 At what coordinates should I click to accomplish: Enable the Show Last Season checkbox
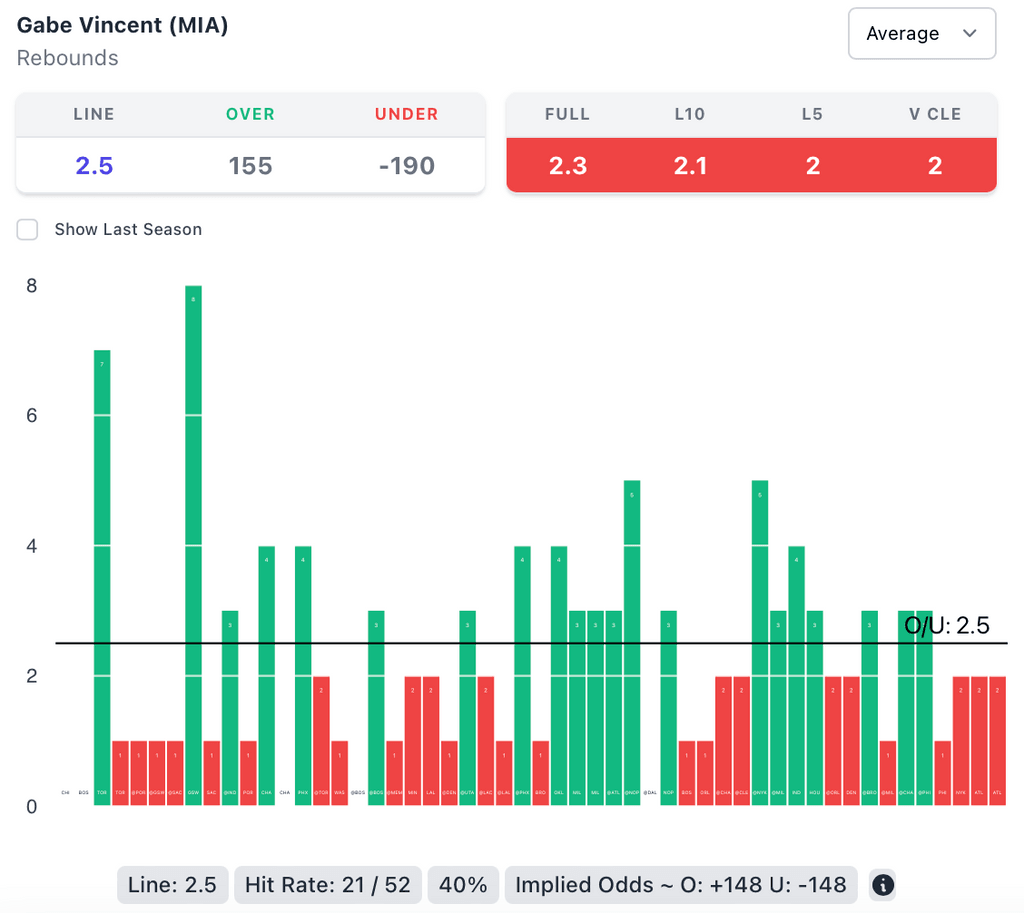27,230
